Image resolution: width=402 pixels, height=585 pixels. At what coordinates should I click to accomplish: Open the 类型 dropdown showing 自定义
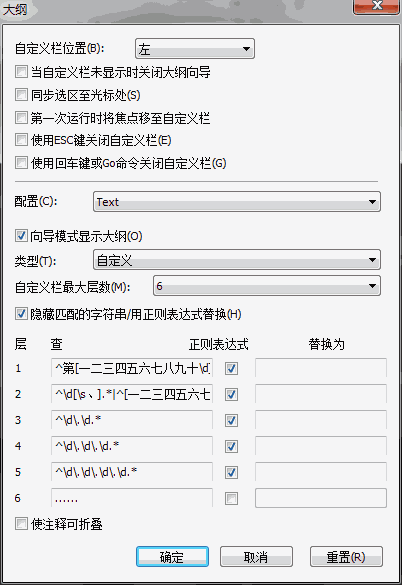click(237, 260)
